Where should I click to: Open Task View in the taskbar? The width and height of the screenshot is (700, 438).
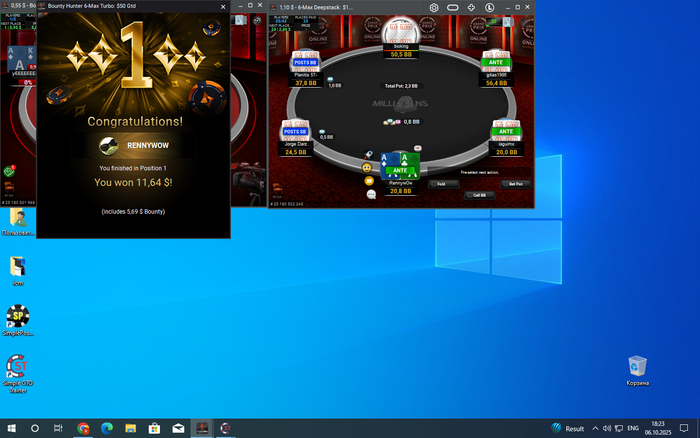[x=58, y=428]
